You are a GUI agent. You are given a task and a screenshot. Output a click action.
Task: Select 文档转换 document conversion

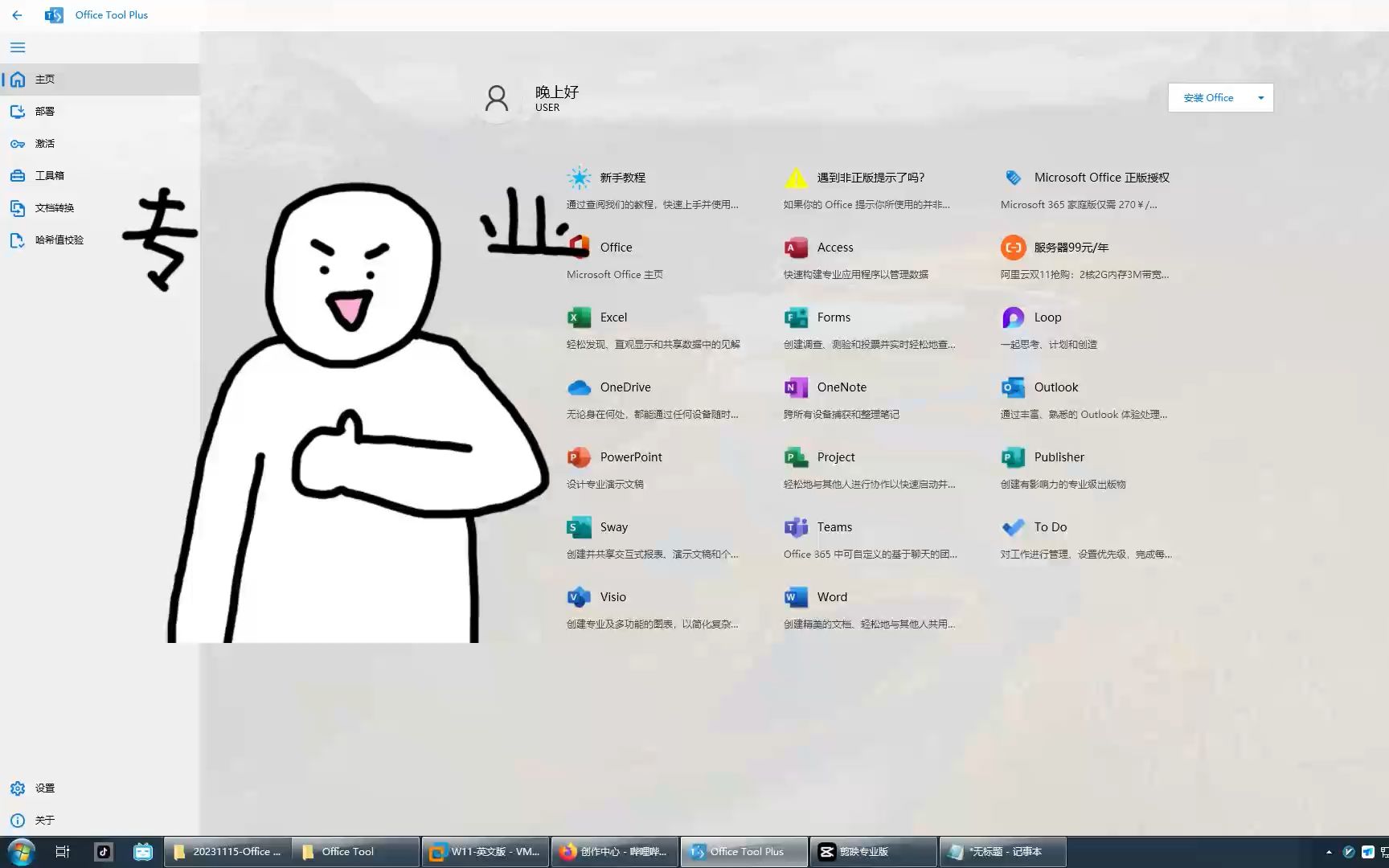tap(100, 207)
